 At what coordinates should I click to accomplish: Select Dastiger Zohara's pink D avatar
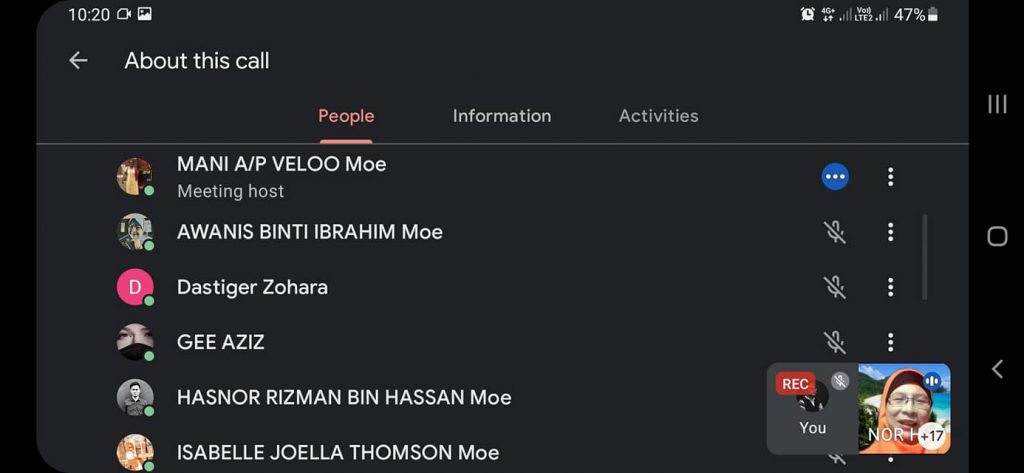[134, 287]
